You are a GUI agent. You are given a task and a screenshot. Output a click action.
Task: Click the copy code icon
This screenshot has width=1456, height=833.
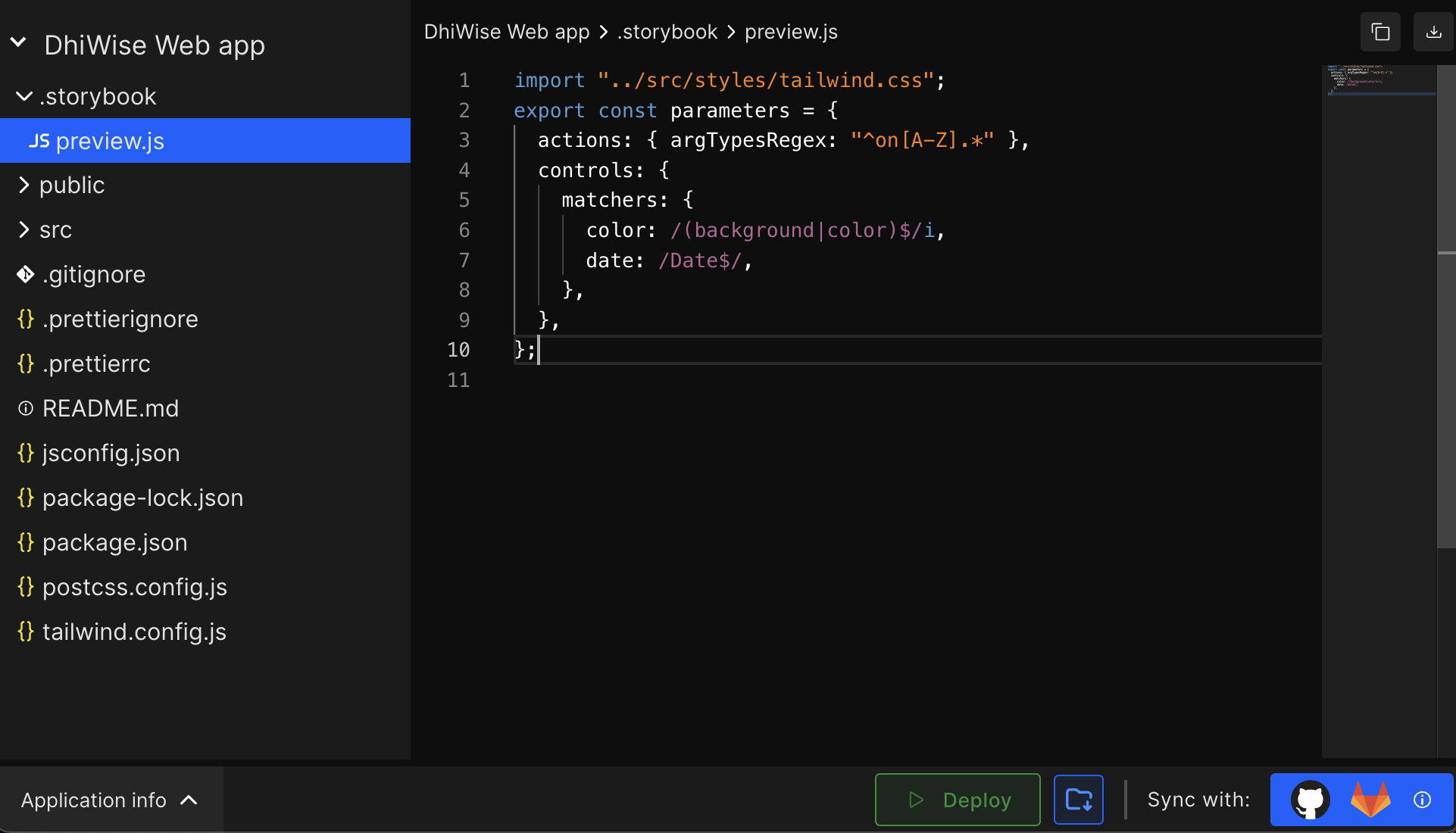[x=1380, y=32]
